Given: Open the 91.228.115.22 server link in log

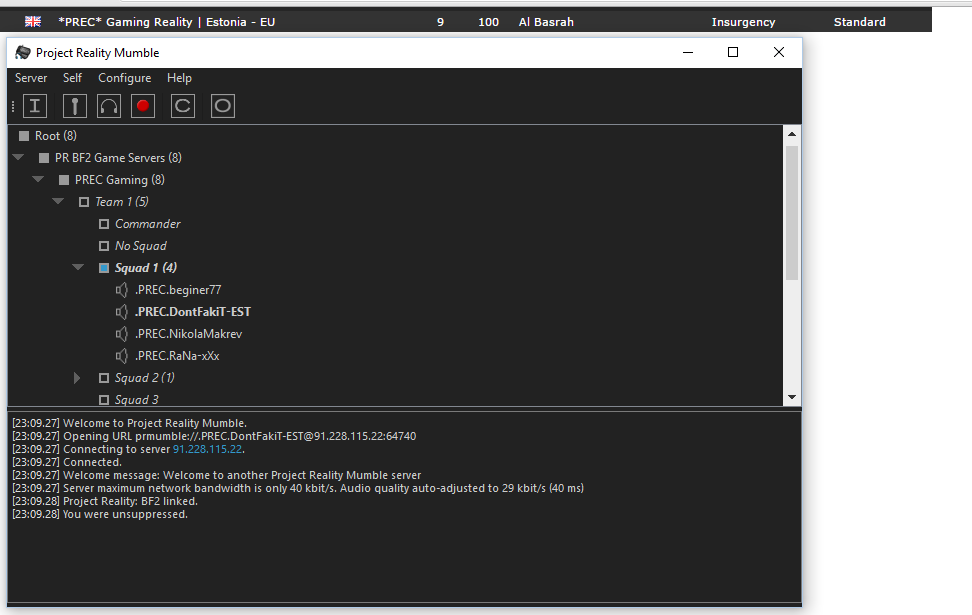Looking at the screenshot, I should (x=207, y=449).
